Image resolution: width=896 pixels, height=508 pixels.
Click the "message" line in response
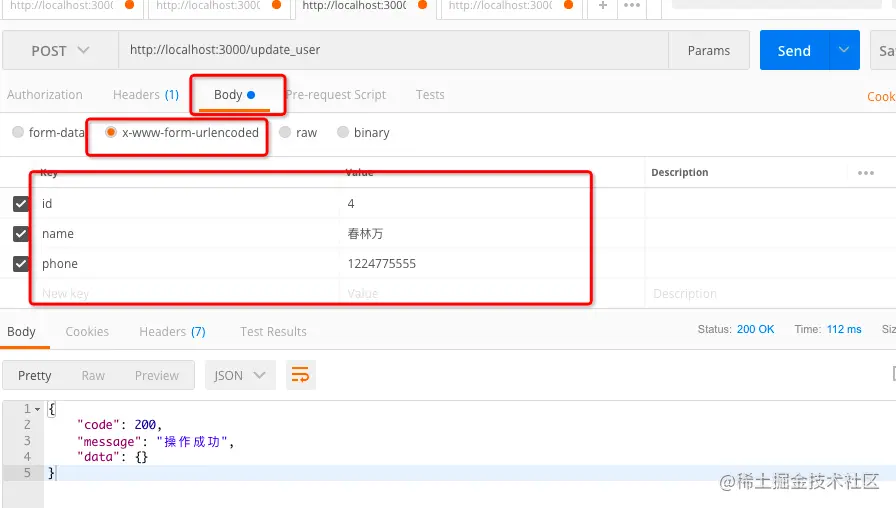coord(155,441)
